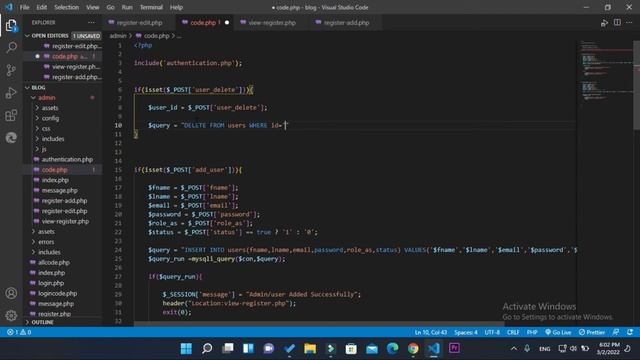Click Prettier in status bar

591,332
